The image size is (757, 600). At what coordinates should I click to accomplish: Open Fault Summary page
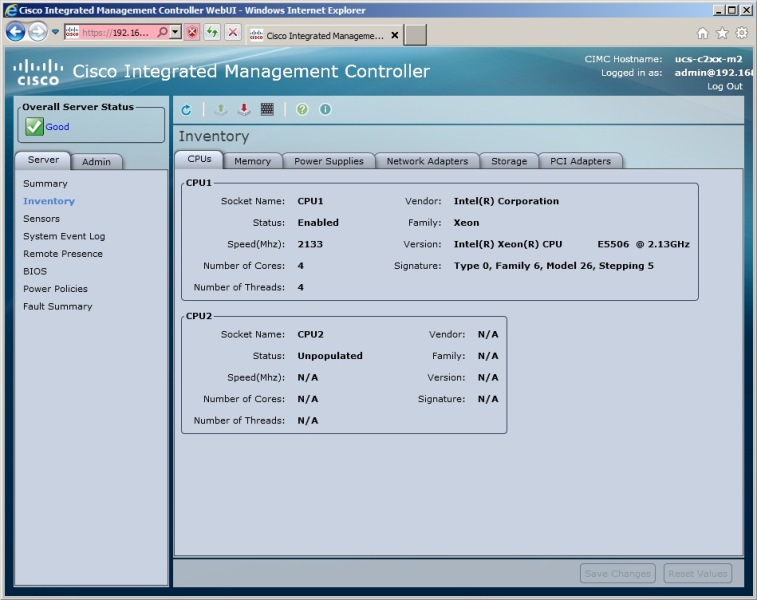[57, 307]
